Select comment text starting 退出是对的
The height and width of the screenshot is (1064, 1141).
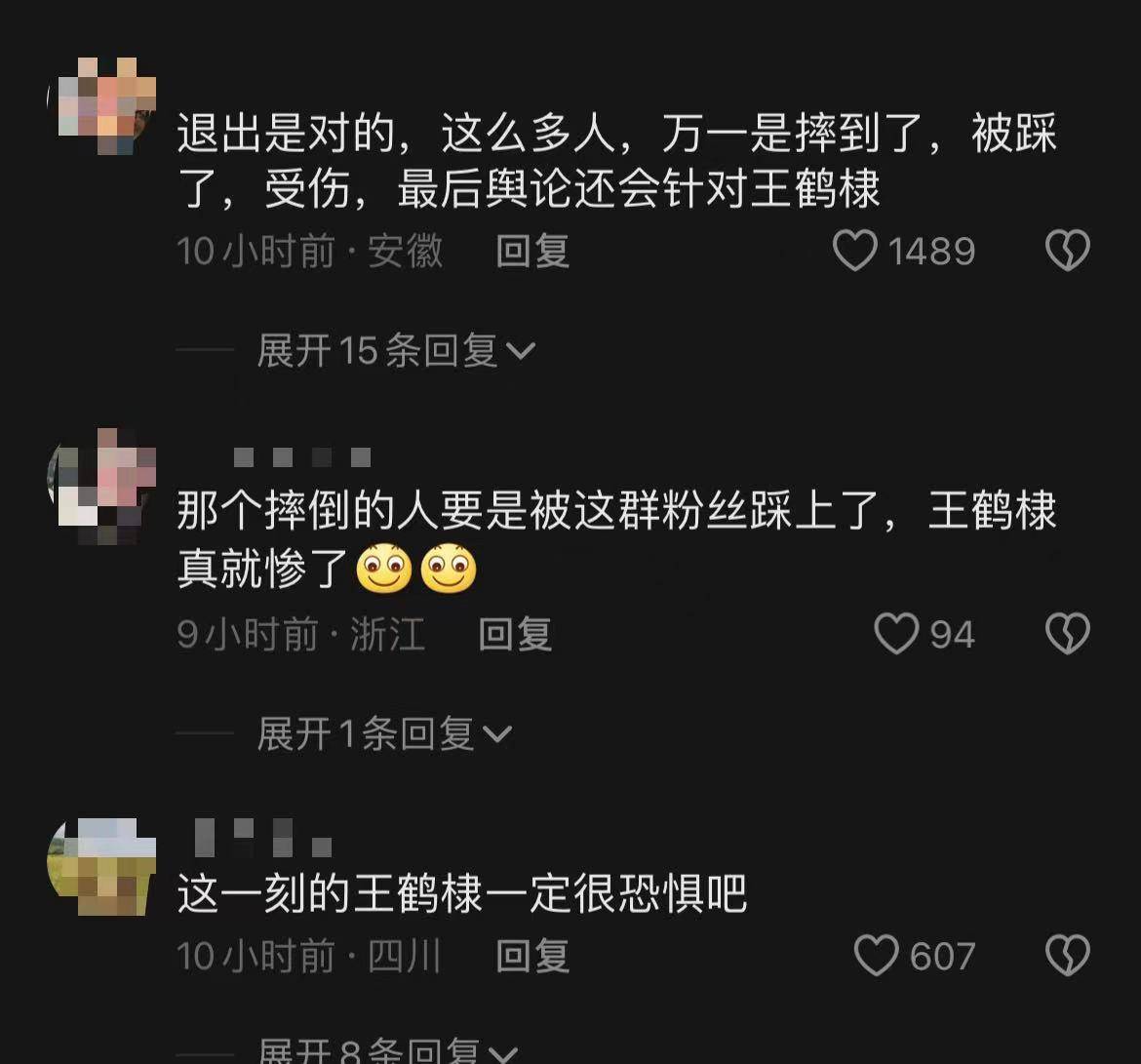(x=617, y=161)
